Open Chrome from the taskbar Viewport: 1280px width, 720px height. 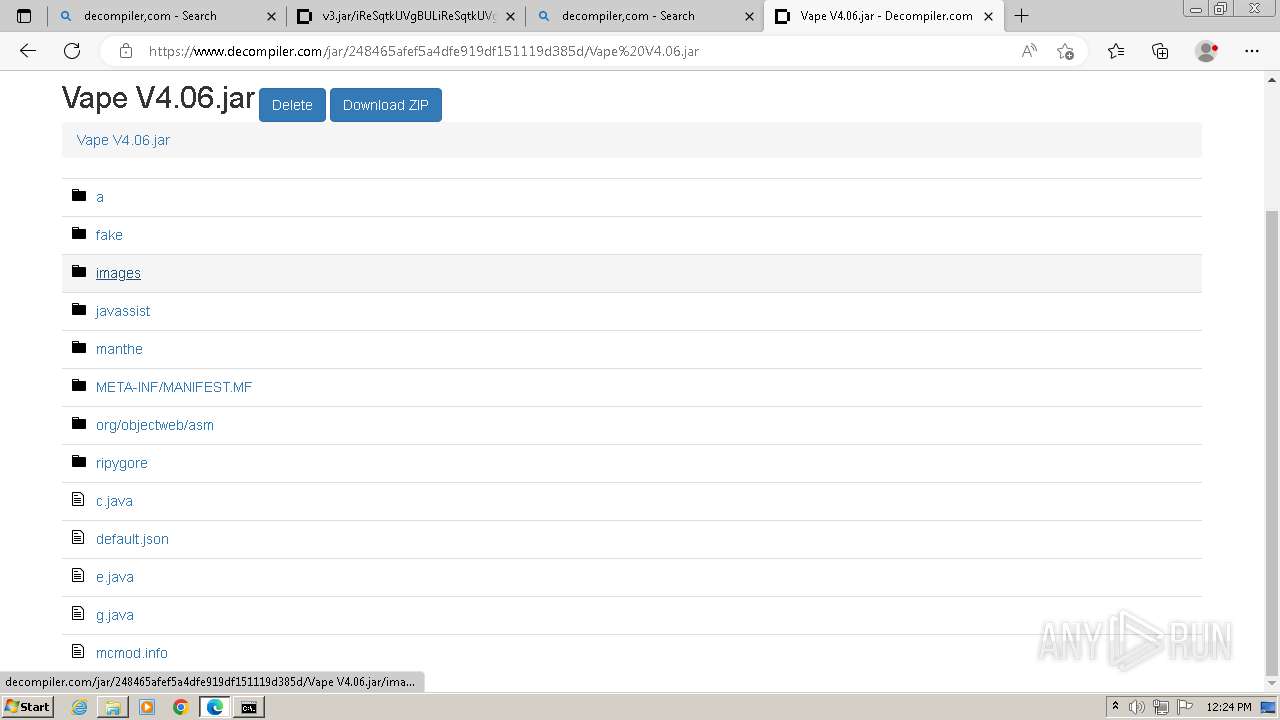click(x=181, y=707)
